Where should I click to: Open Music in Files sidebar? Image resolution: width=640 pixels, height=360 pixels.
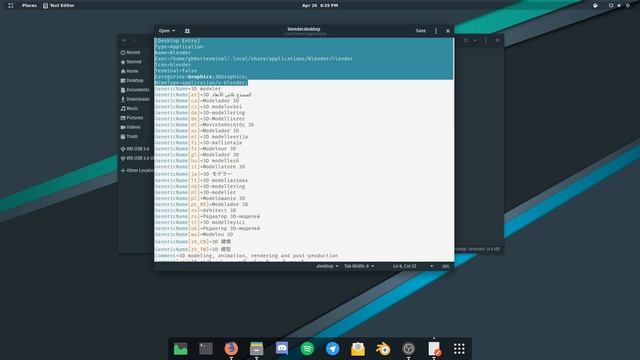coord(132,109)
